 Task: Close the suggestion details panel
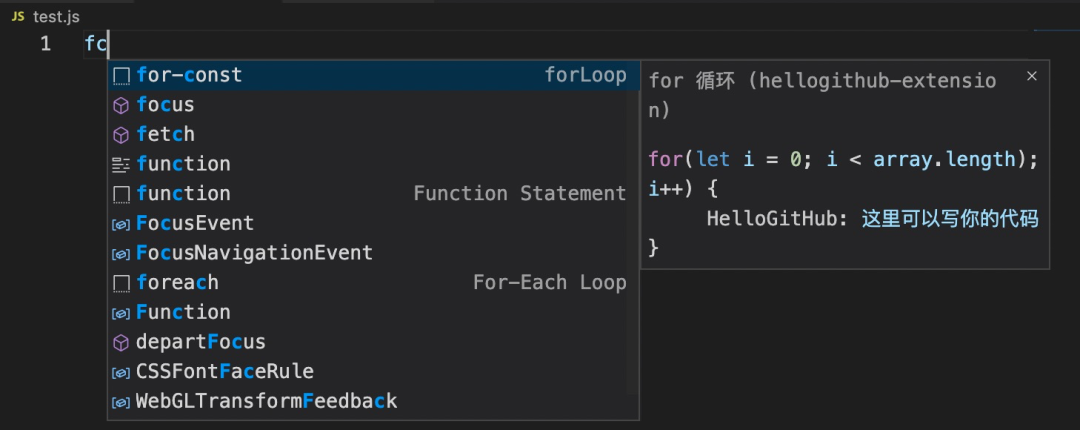(1032, 76)
